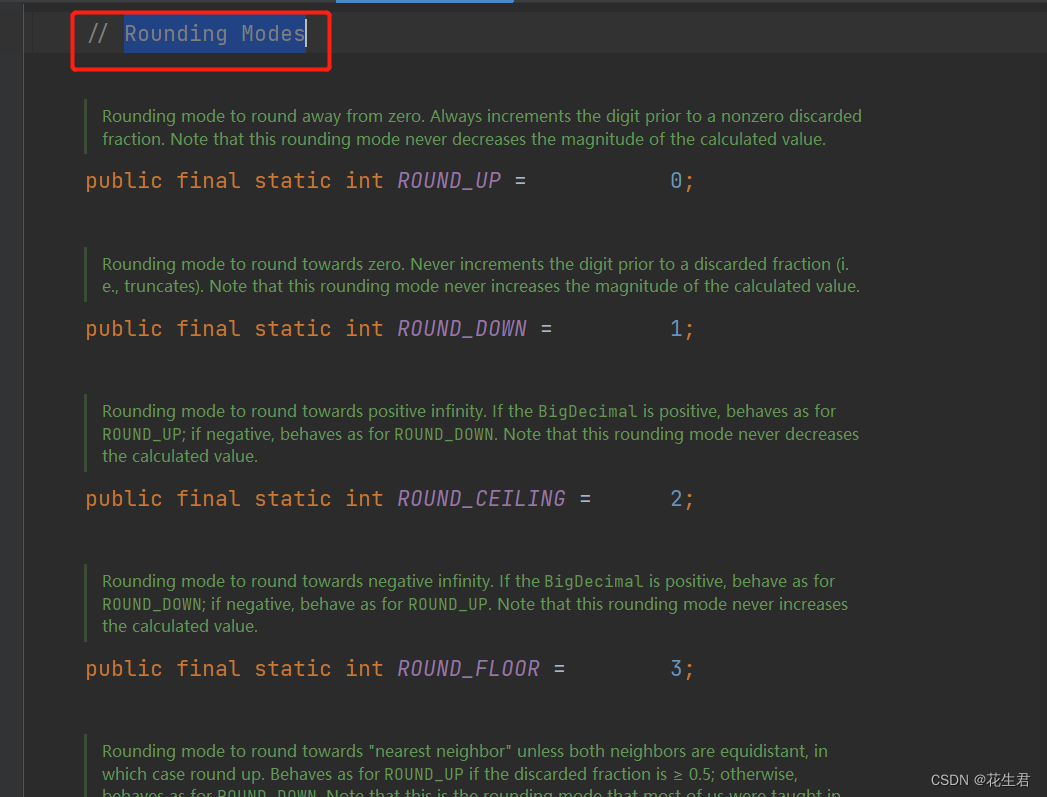Click the "nearest neighbor" comment paragraph
Screen dimensions: 1047x797
[400, 762]
